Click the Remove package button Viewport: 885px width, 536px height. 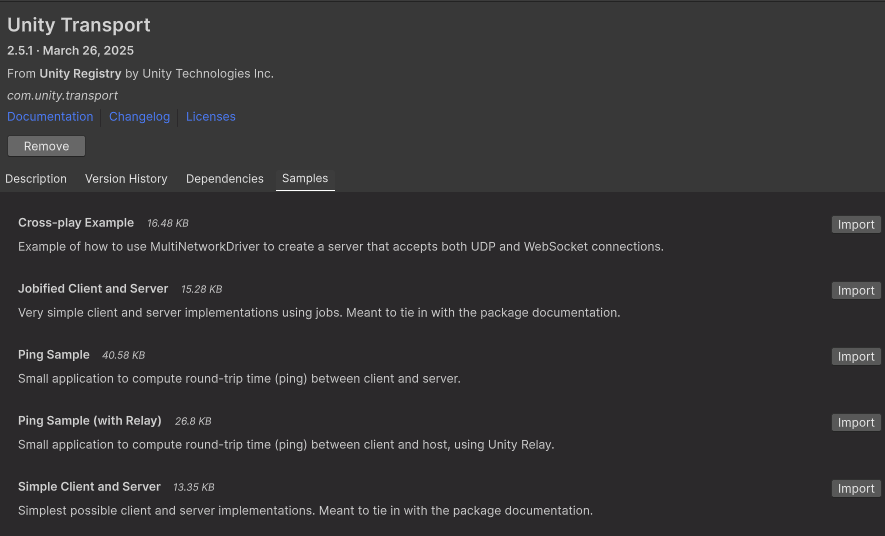click(46, 146)
